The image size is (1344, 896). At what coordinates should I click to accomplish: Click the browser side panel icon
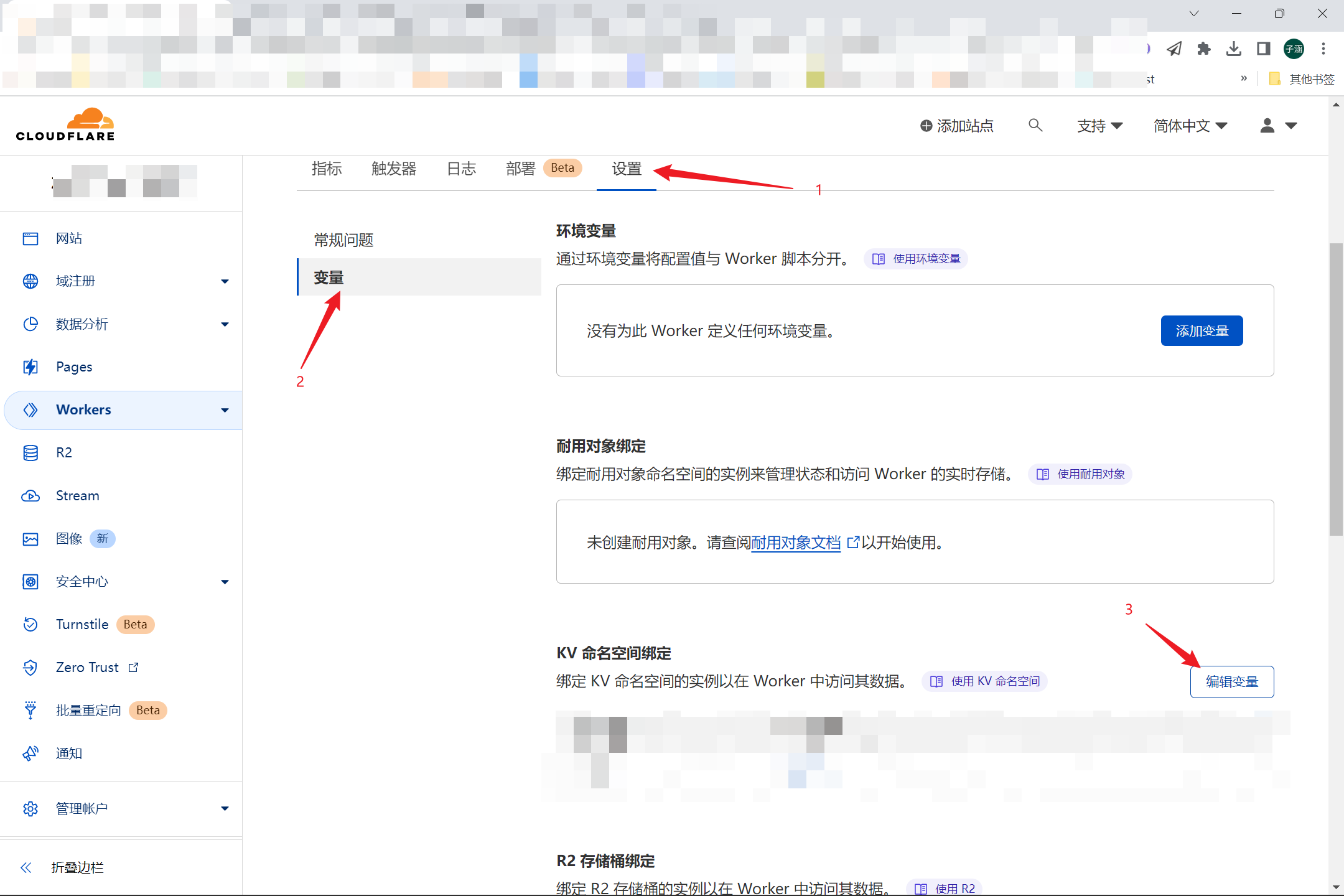1264,49
